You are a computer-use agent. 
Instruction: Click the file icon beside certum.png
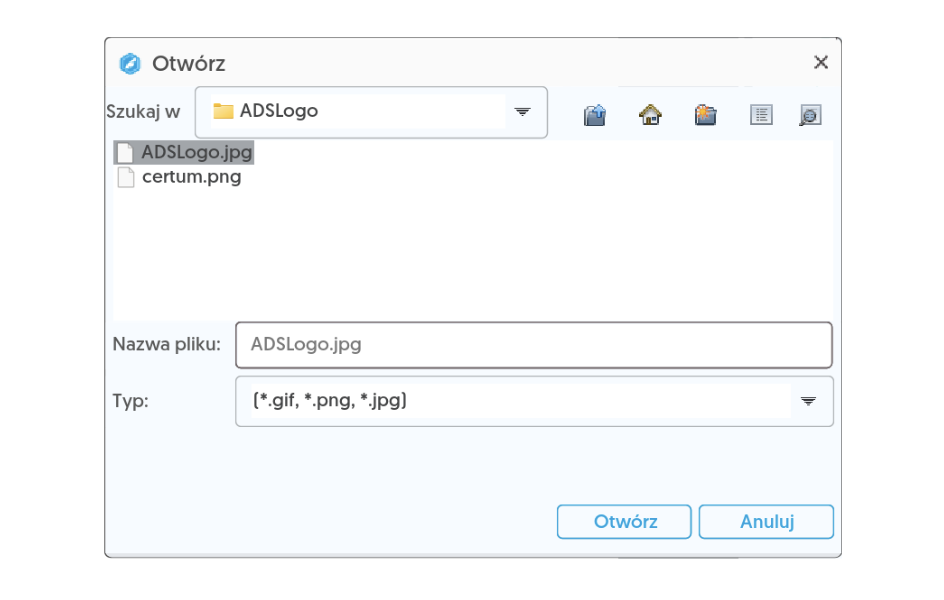[125, 178]
